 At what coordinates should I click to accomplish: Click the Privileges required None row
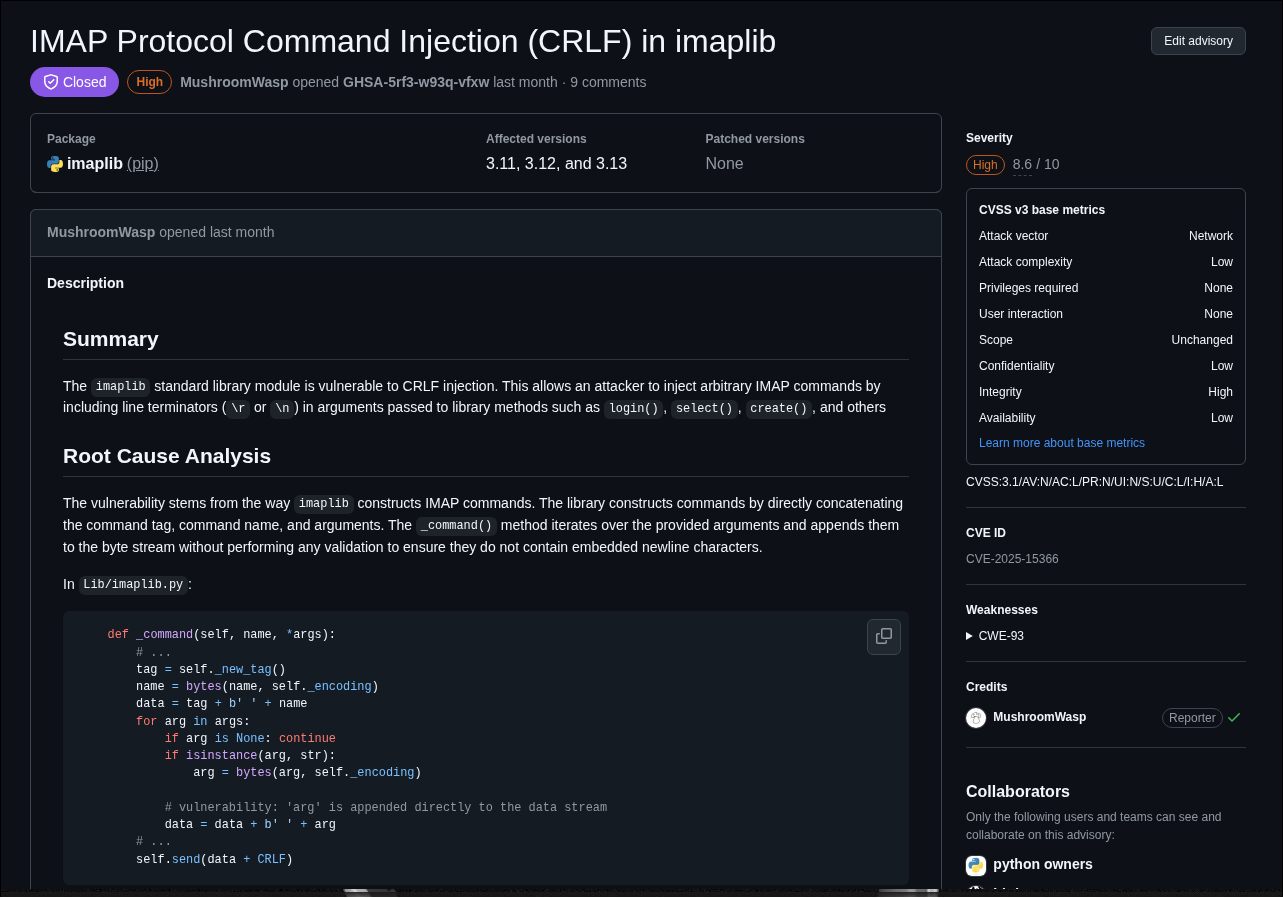1106,288
